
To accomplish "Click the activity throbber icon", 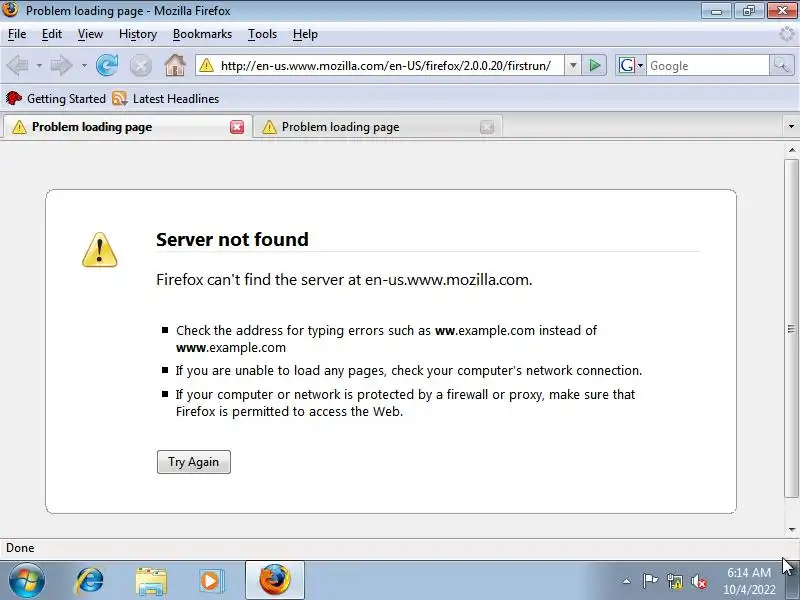I will 787,34.
